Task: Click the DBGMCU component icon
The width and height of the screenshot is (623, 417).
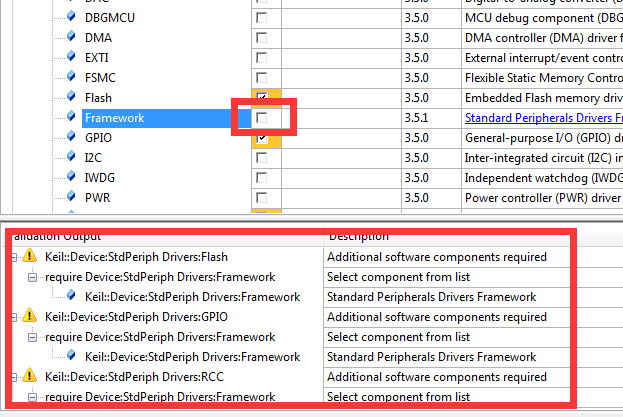Action: [71, 16]
